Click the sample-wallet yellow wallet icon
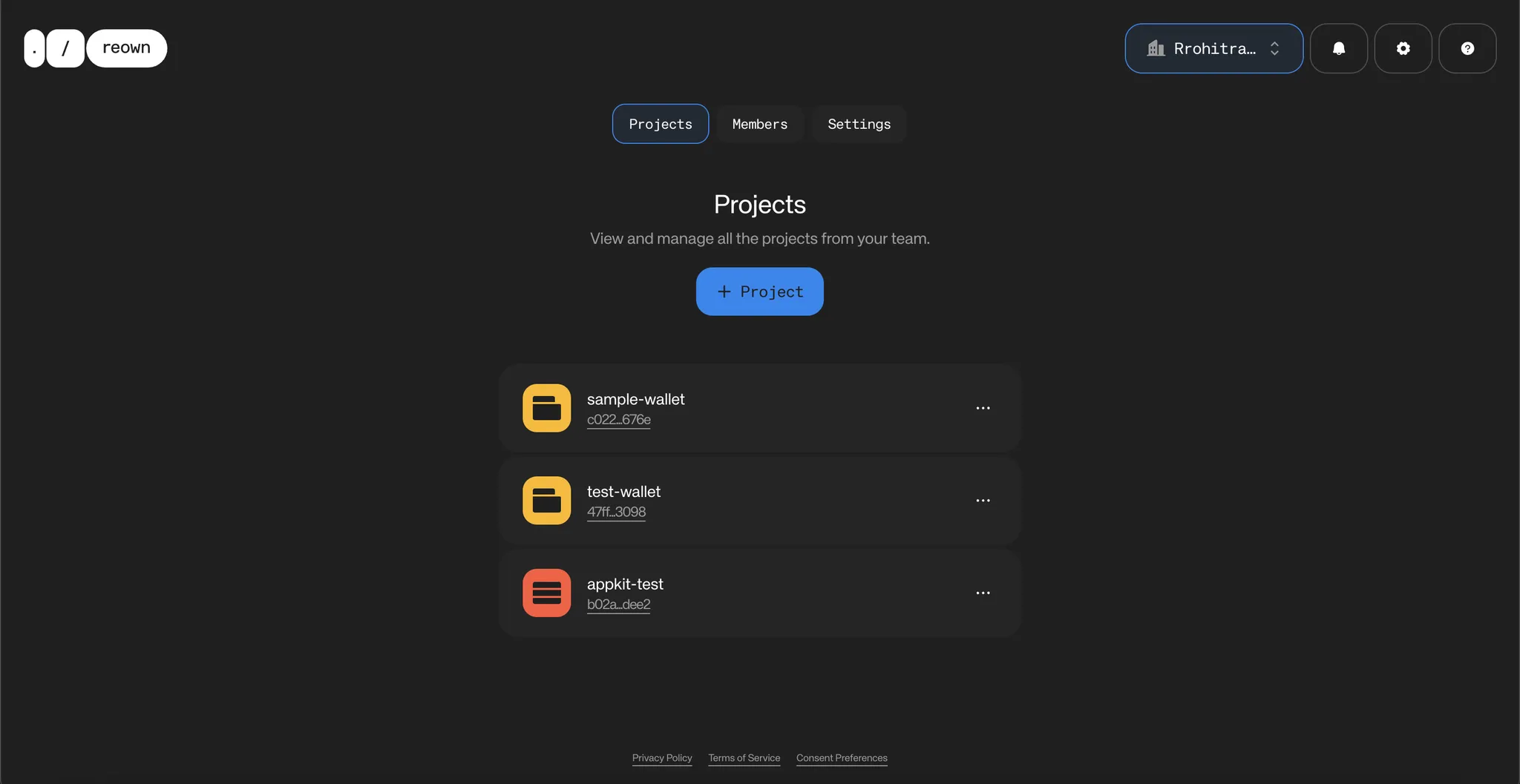Screen dimensions: 1520x784 [546, 407]
